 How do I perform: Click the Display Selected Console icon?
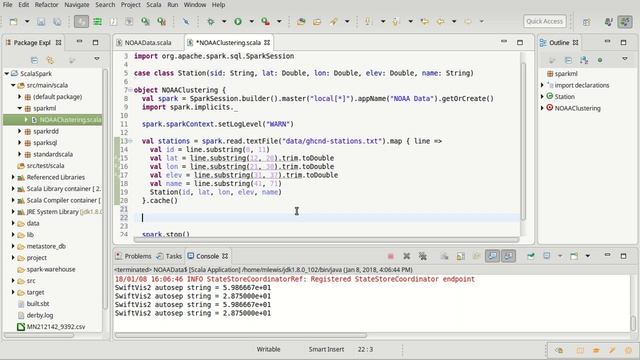(x=547, y=256)
